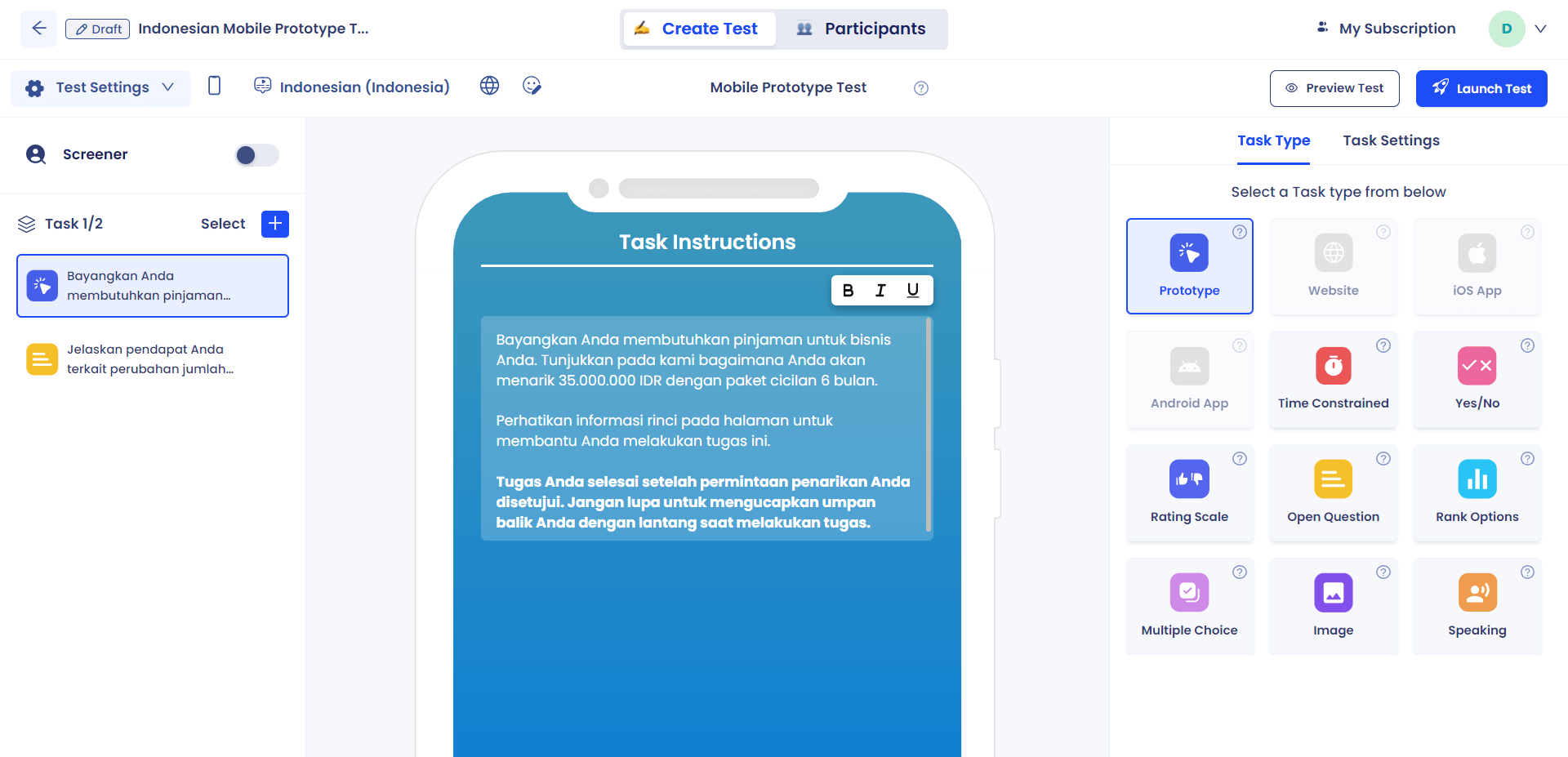Toggle underline text formatting

click(913, 291)
